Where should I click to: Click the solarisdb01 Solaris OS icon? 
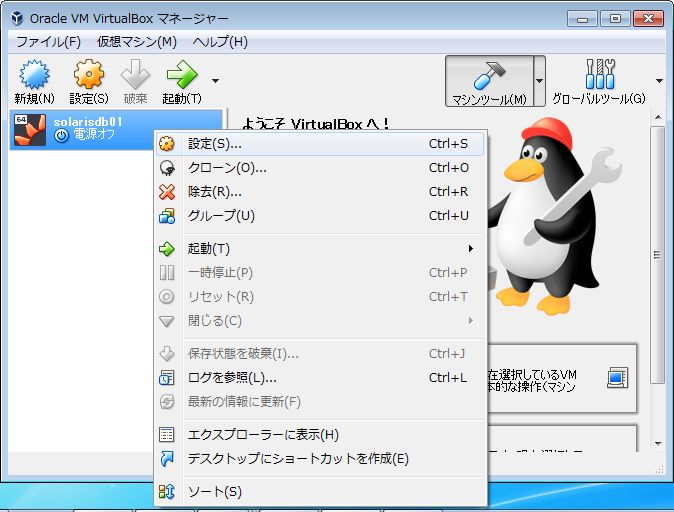click(x=30, y=129)
